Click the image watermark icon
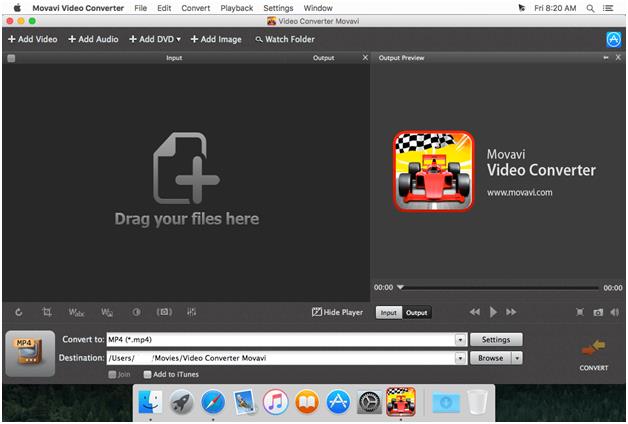 [x=107, y=312]
